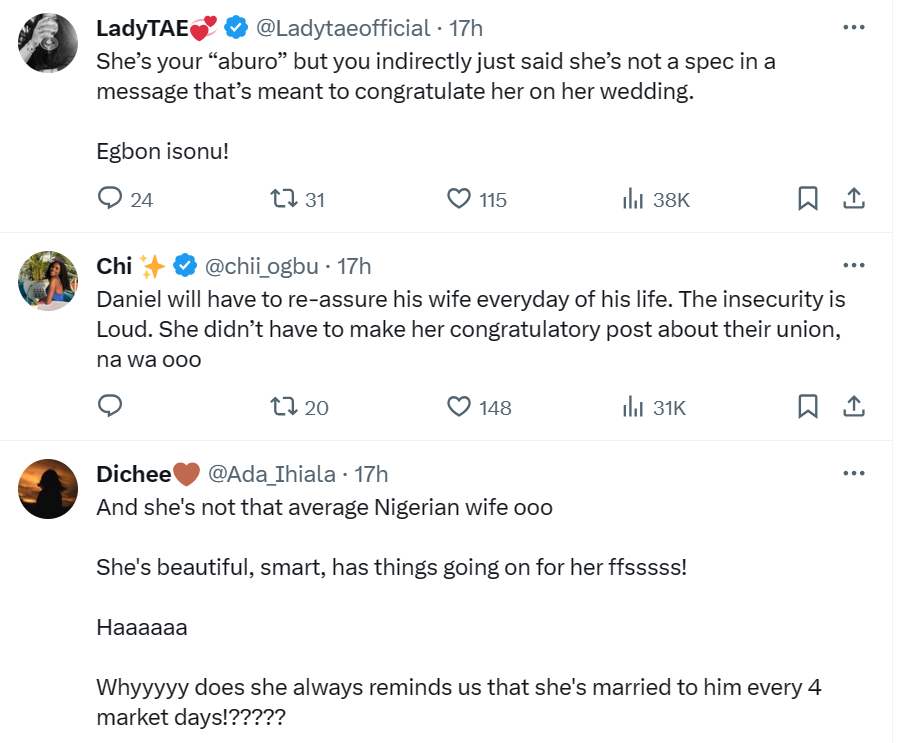Open more options for LadyTAE's tweet
Image resolution: width=907 pixels, height=743 pixels.
tap(853, 27)
